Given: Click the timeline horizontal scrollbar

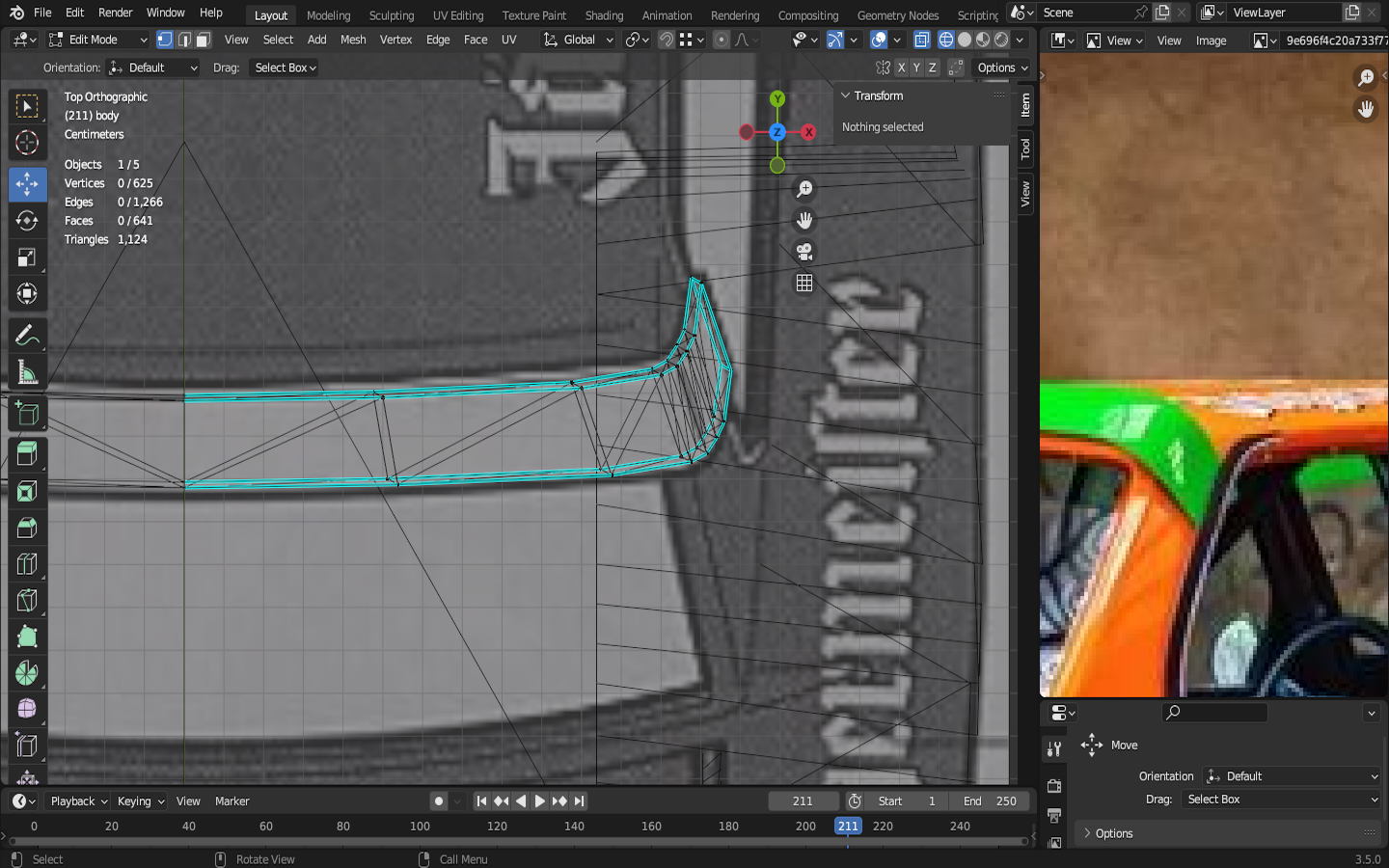Looking at the screenshot, I should coord(516,842).
